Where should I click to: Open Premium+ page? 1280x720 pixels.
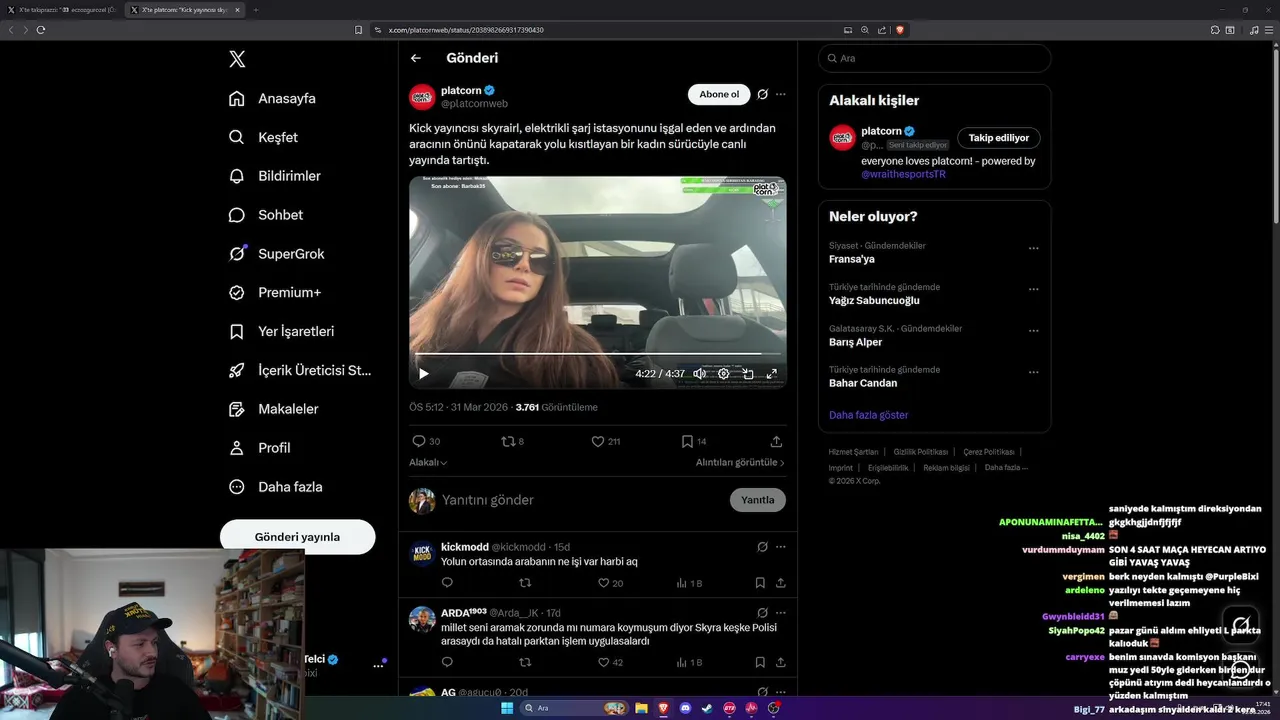(275, 293)
